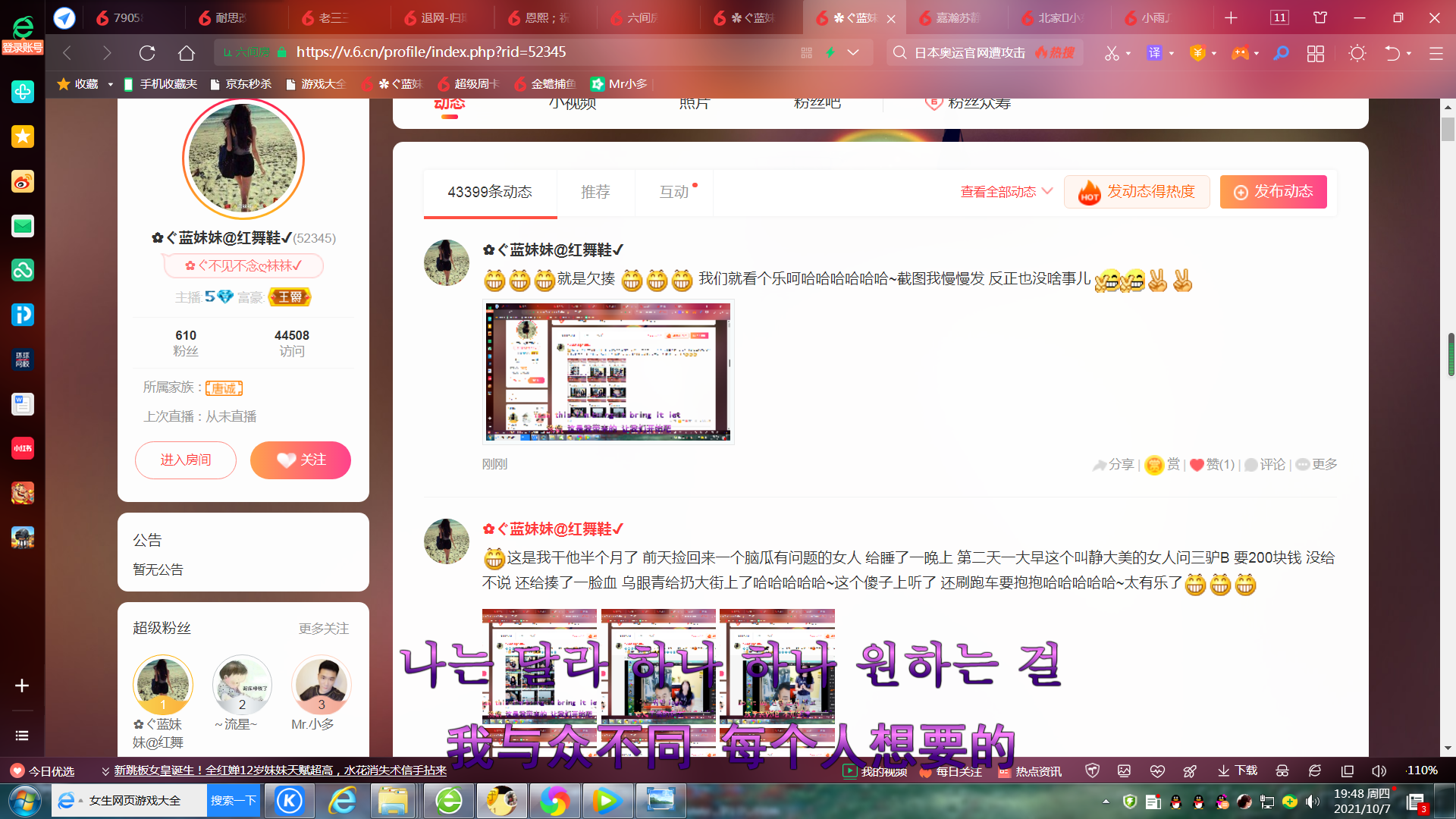Open the mail sidebar icon
Screen dimensions: 1456x819
[x=23, y=226]
